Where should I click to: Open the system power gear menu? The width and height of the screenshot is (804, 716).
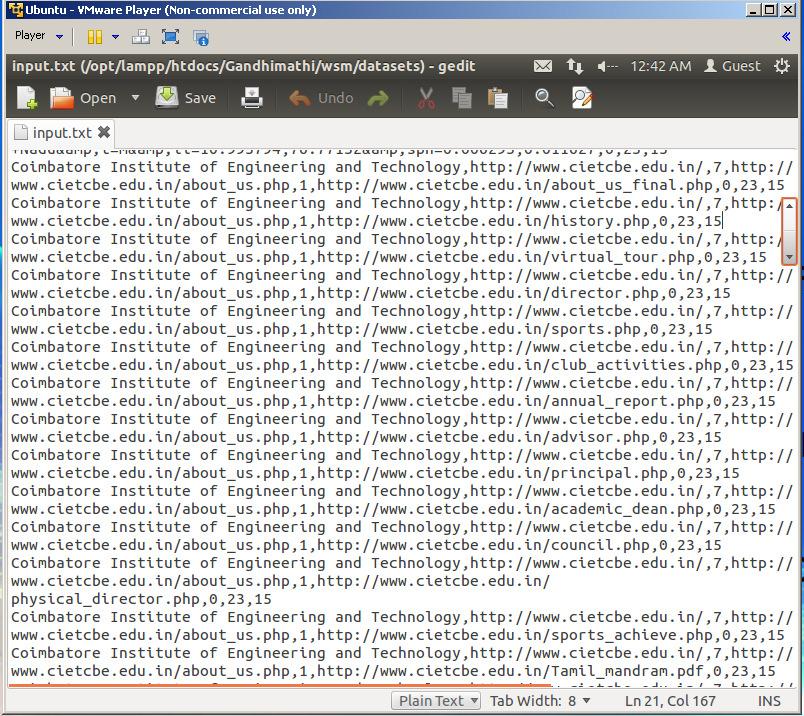[782, 66]
